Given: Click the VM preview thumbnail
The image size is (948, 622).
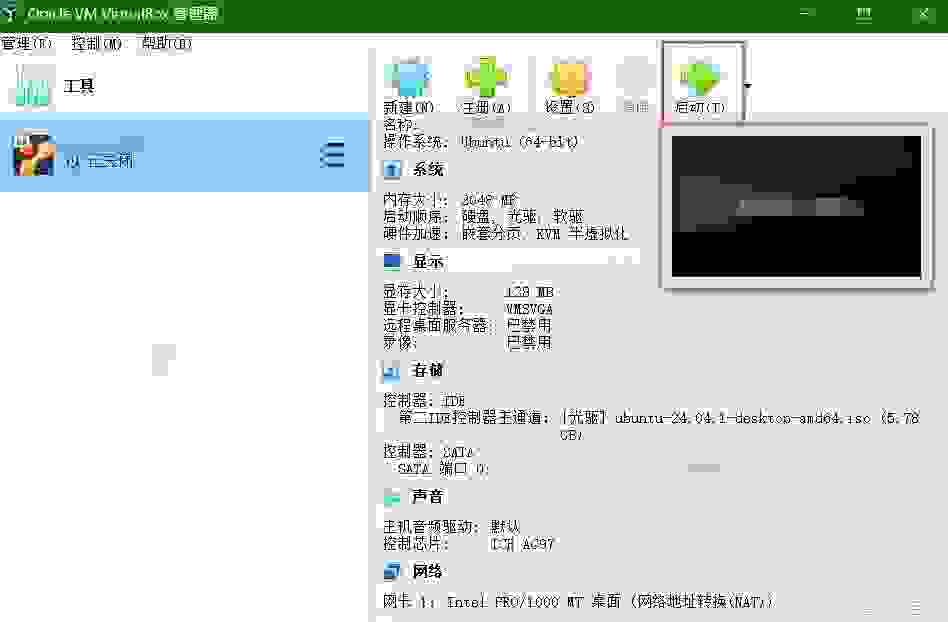Looking at the screenshot, I should pyautogui.click(x=796, y=206).
